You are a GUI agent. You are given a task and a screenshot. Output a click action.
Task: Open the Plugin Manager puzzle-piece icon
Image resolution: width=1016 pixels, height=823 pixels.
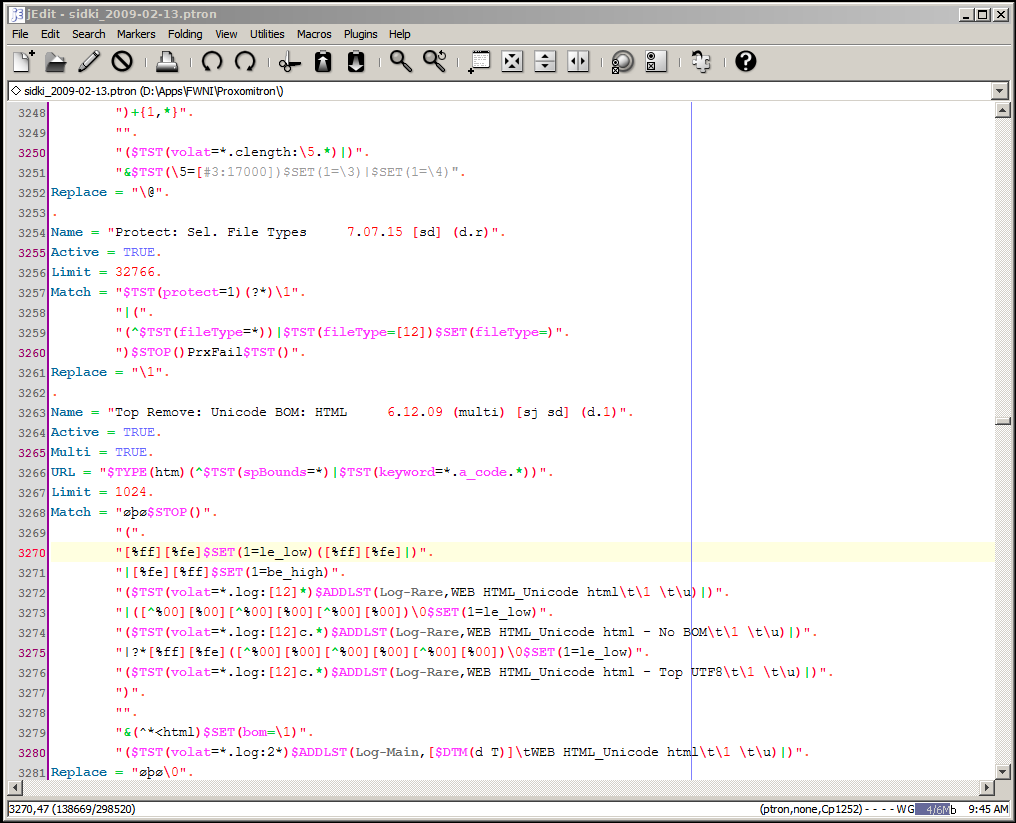(701, 62)
